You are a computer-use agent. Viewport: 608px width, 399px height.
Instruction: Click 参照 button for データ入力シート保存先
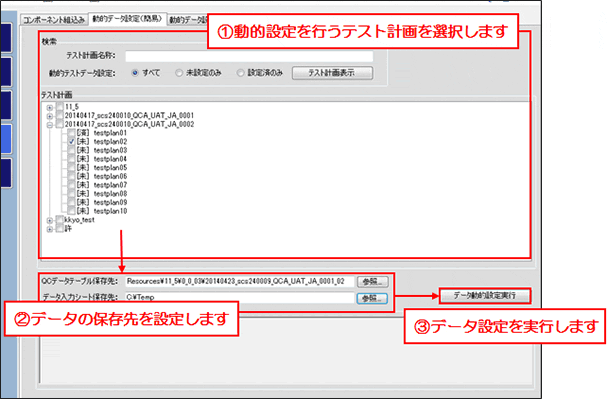(372, 298)
